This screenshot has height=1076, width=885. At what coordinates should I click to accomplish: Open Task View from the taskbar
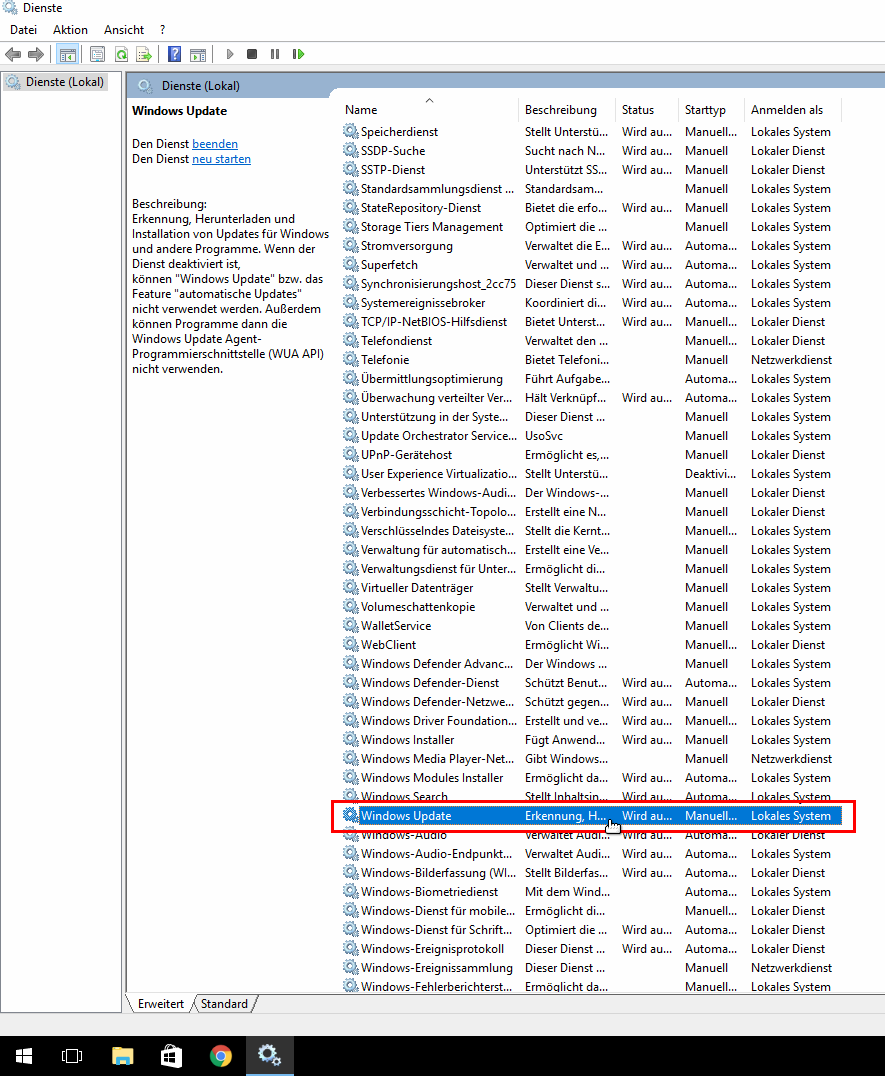pos(71,1055)
